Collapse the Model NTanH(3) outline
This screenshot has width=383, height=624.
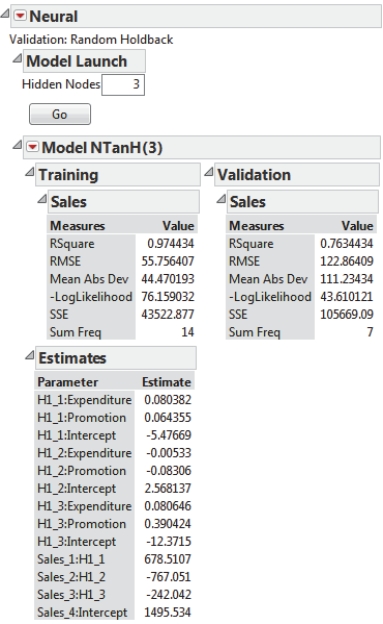[17, 145]
